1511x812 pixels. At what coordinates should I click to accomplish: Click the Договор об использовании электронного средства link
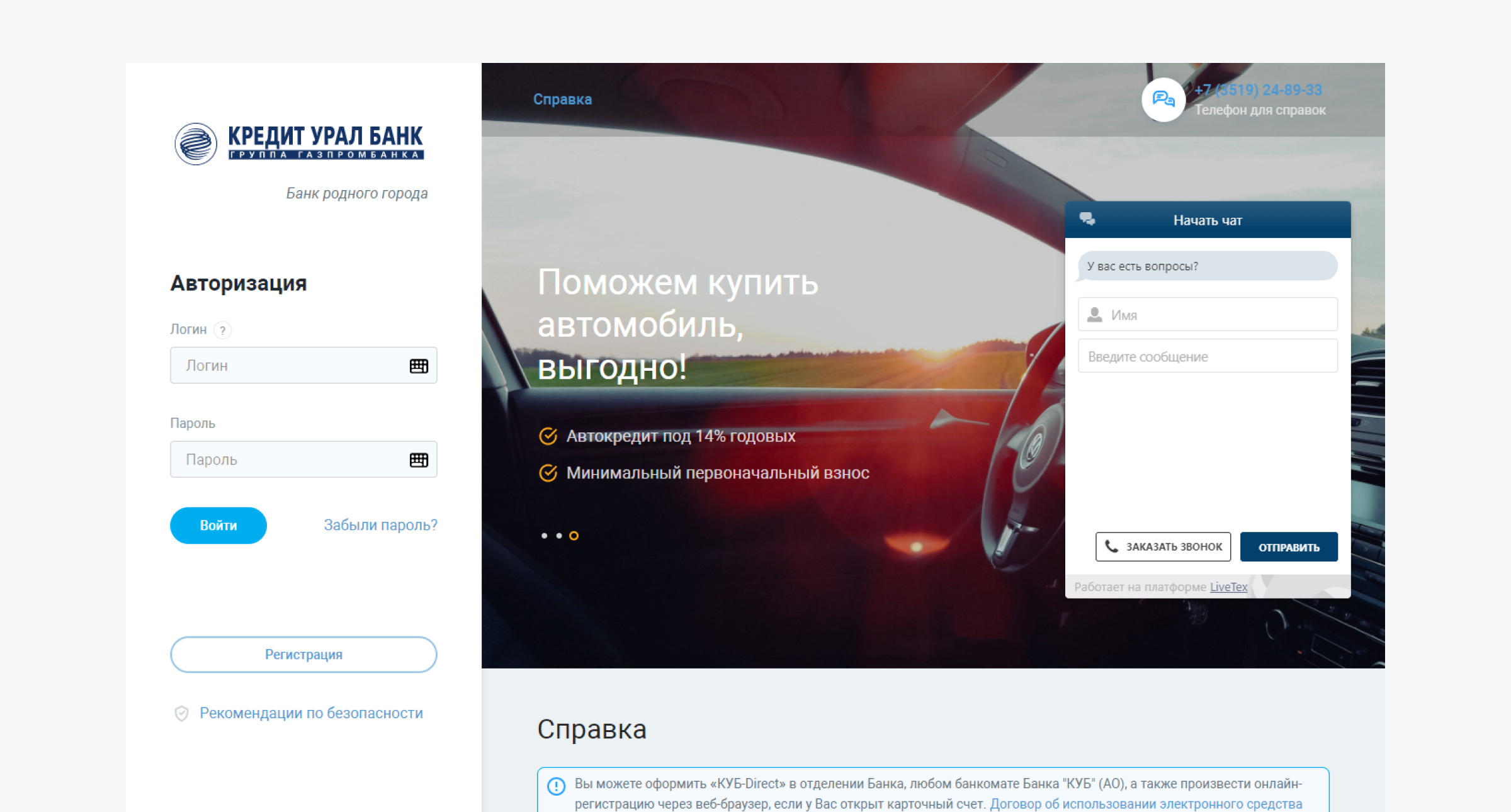pyautogui.click(x=1146, y=804)
